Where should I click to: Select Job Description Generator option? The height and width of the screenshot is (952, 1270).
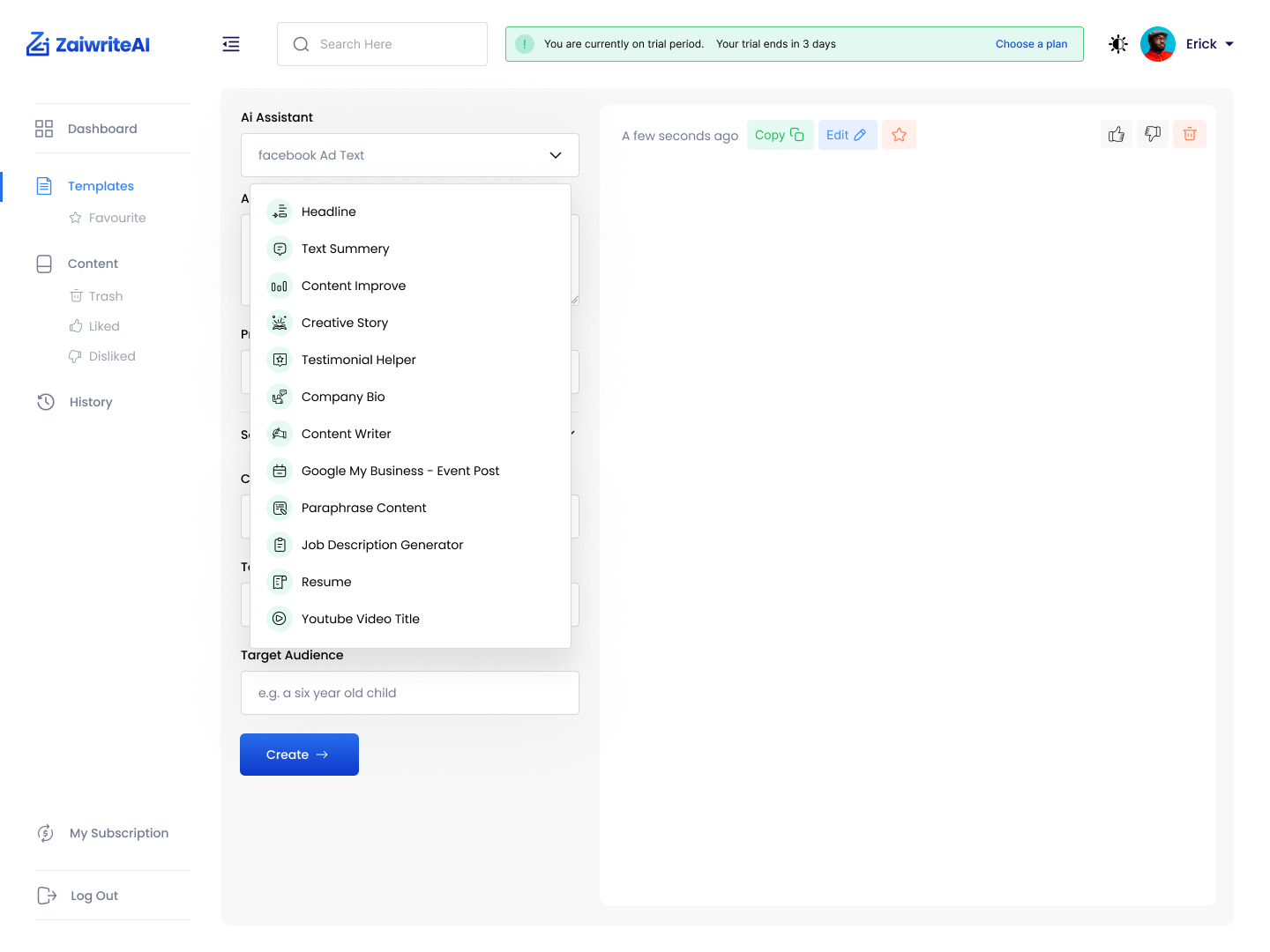click(382, 545)
